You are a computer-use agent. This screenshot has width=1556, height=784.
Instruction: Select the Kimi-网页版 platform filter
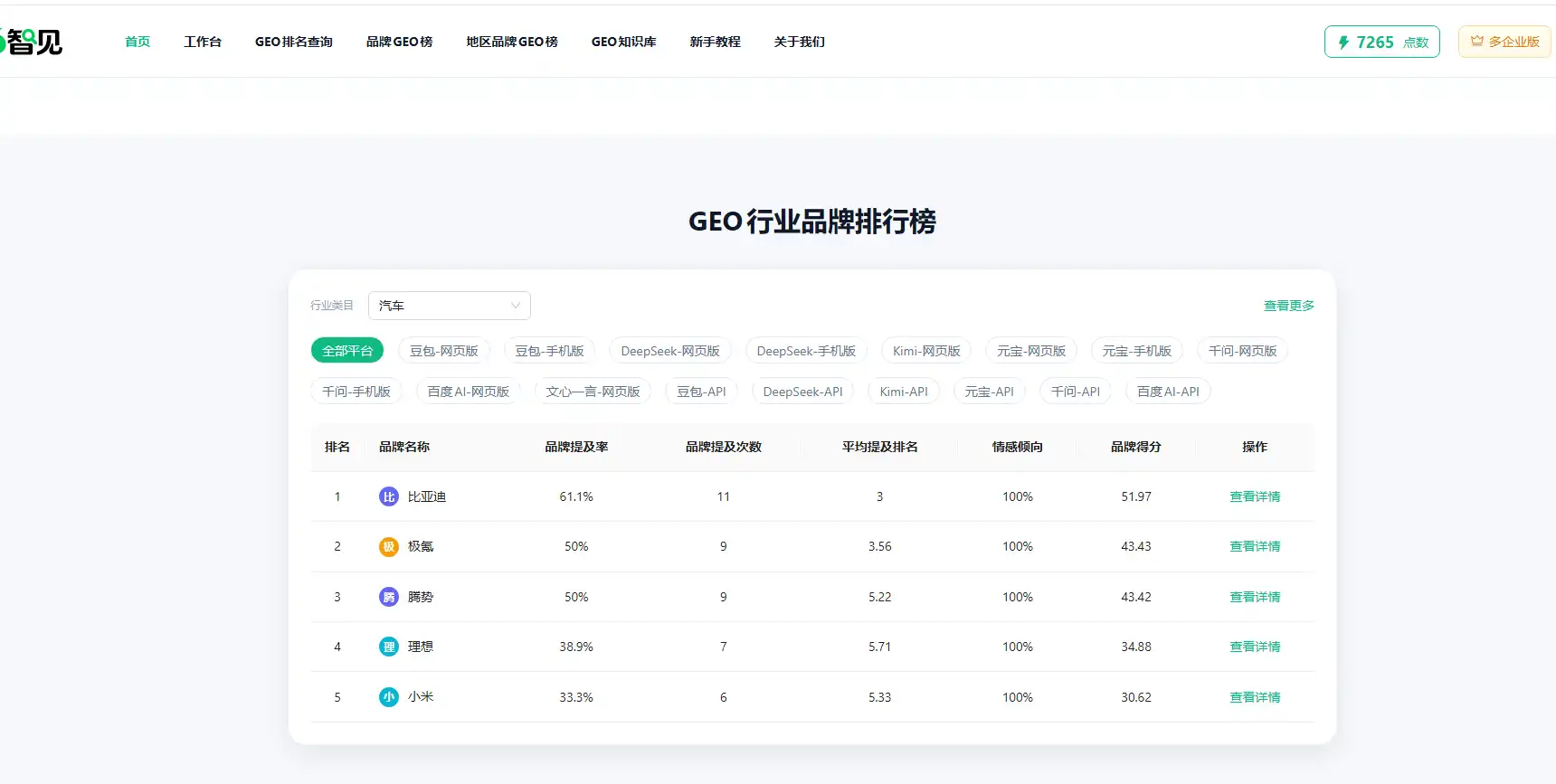click(926, 351)
